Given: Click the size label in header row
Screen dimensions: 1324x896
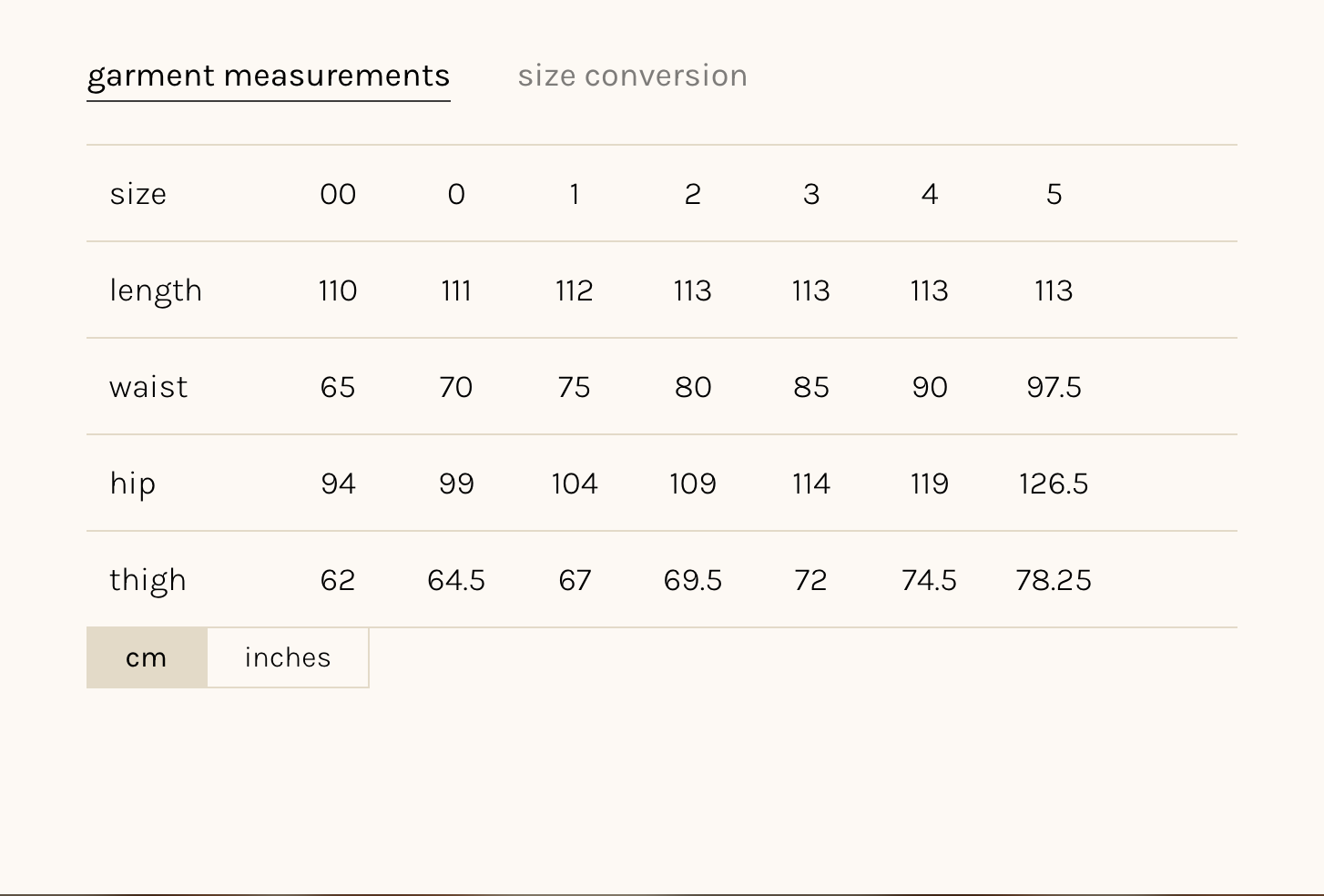Looking at the screenshot, I should 138,194.
